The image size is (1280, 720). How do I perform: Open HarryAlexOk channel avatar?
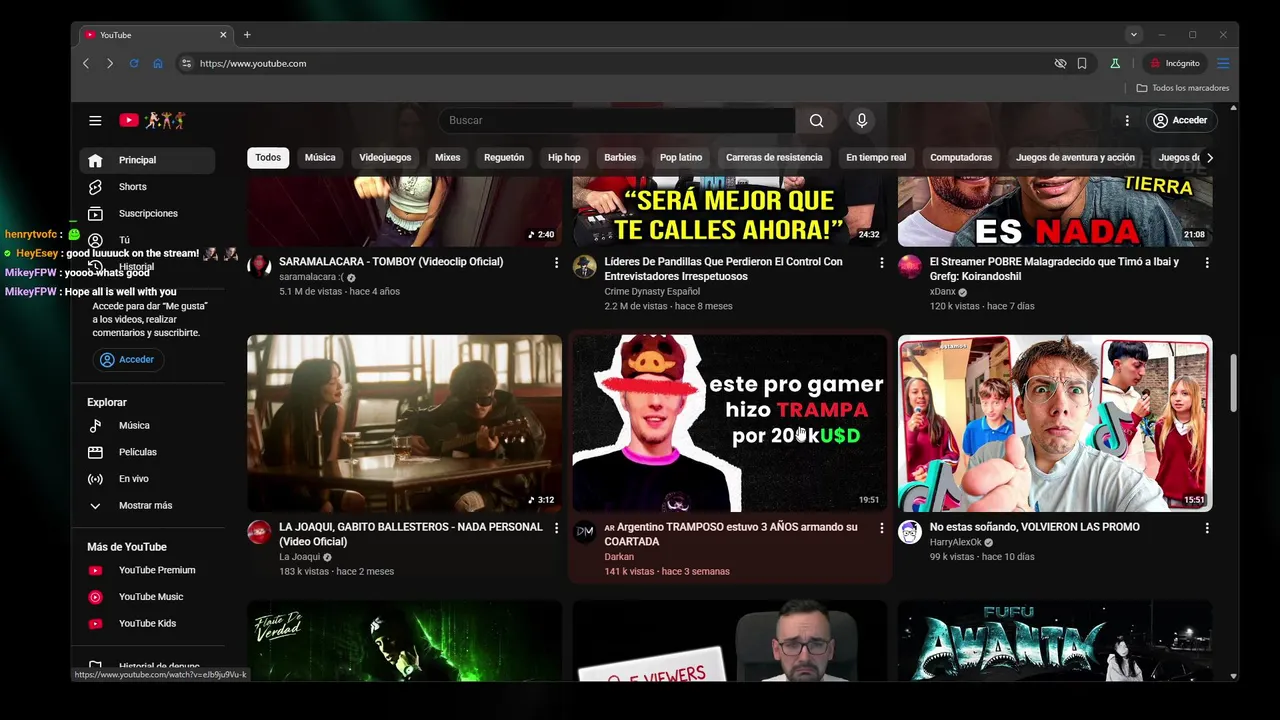[910, 532]
